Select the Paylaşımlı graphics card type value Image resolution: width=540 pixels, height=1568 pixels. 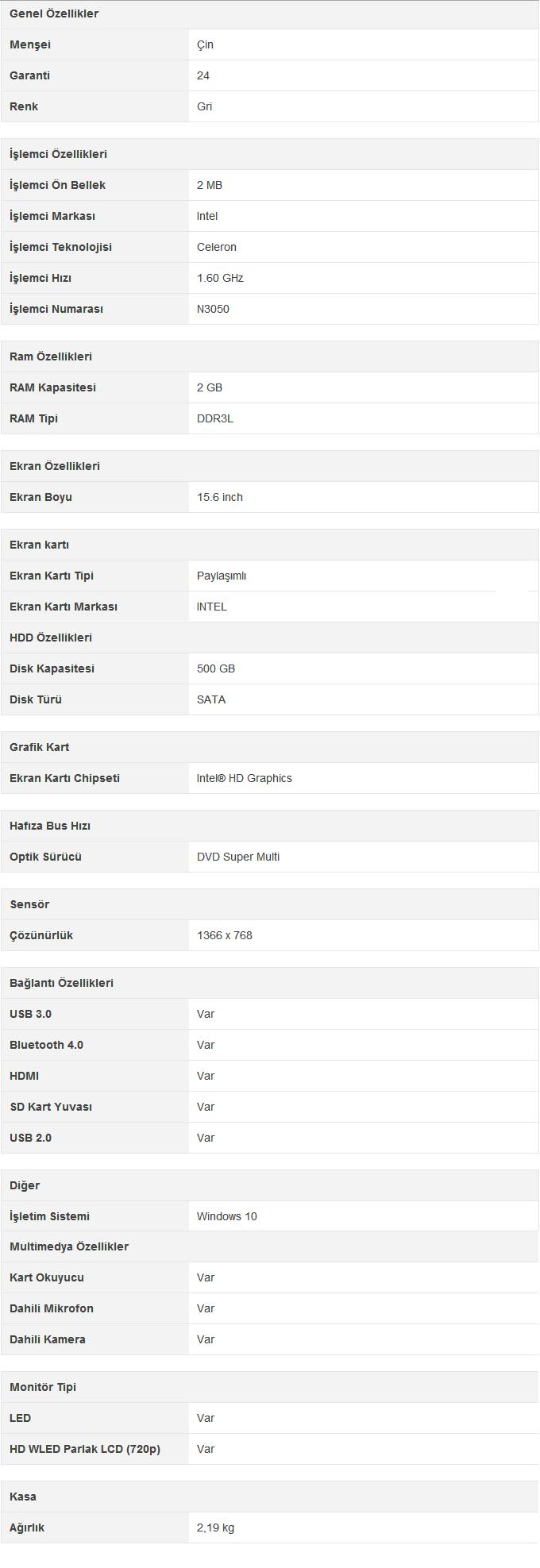point(222,576)
